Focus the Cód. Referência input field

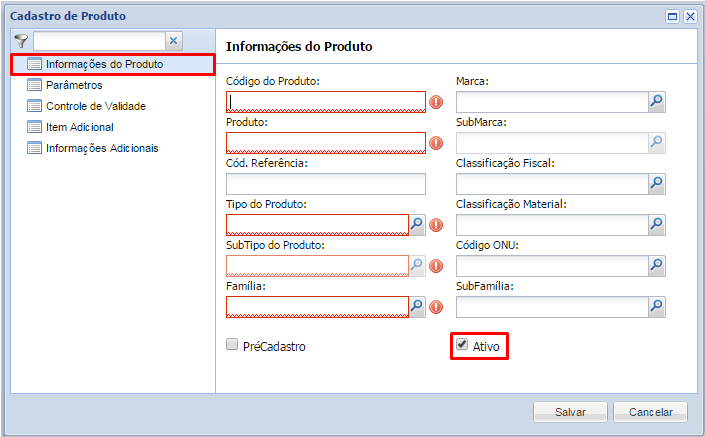click(326, 183)
